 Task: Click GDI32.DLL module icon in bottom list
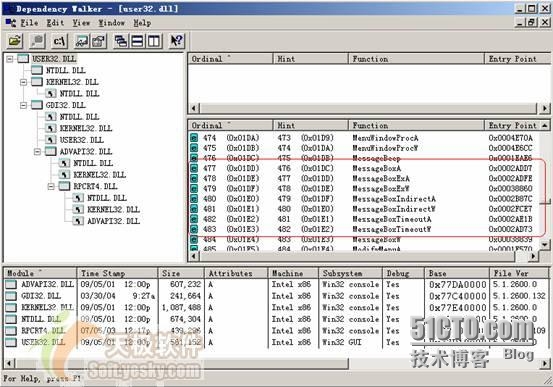11,296
